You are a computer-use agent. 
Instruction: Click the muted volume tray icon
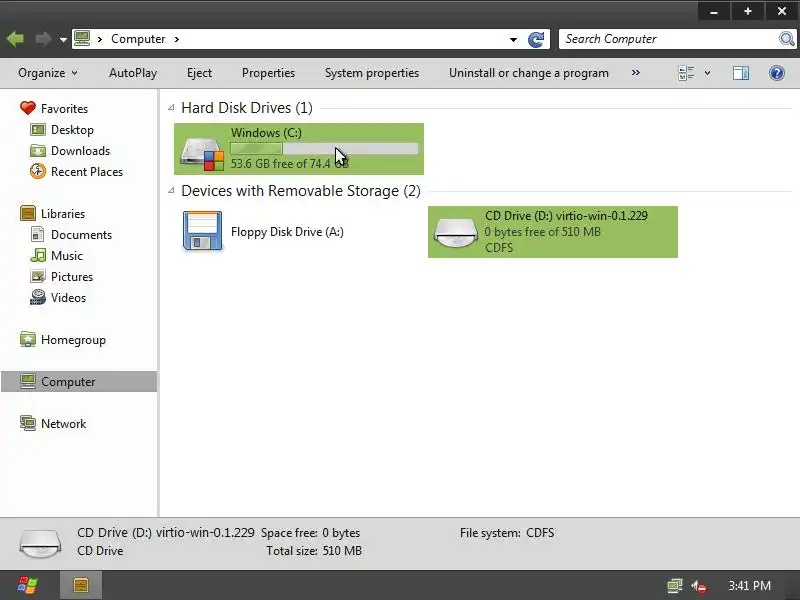point(698,586)
